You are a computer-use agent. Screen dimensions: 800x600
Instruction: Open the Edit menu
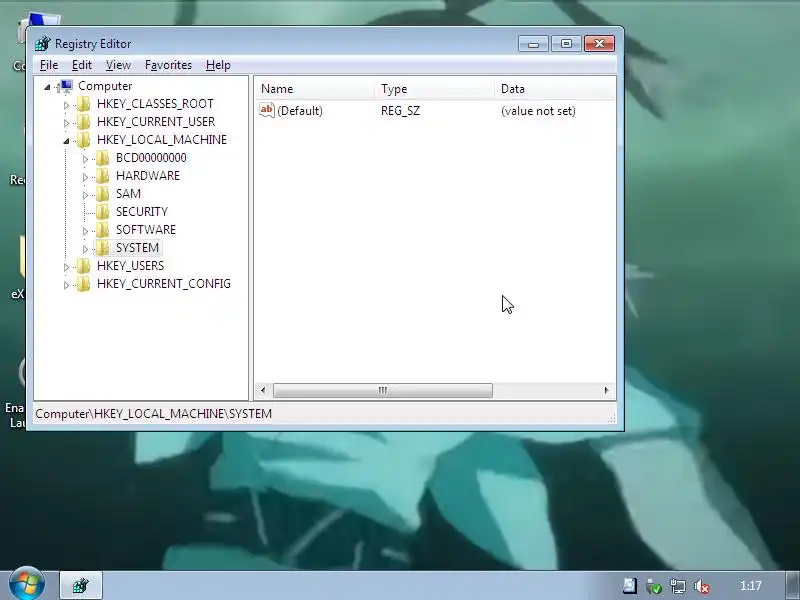(82, 65)
